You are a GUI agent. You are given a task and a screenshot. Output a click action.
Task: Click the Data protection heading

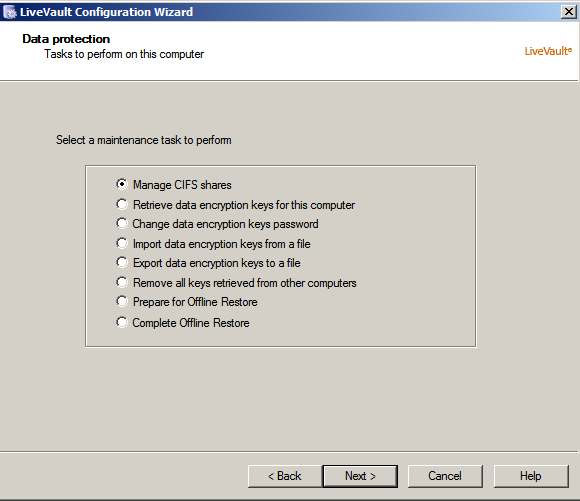(x=66, y=39)
